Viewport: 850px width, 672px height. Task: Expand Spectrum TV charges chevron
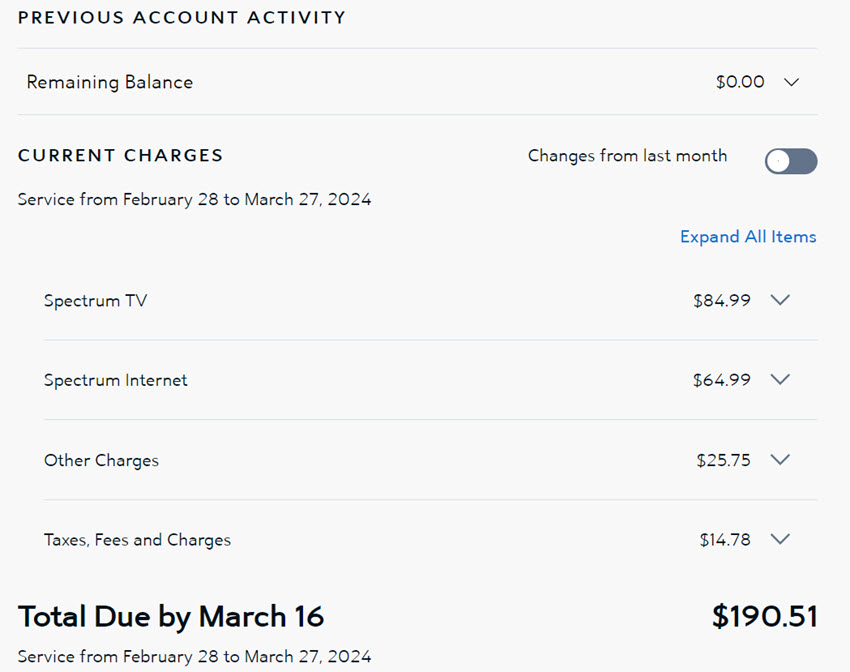[781, 300]
